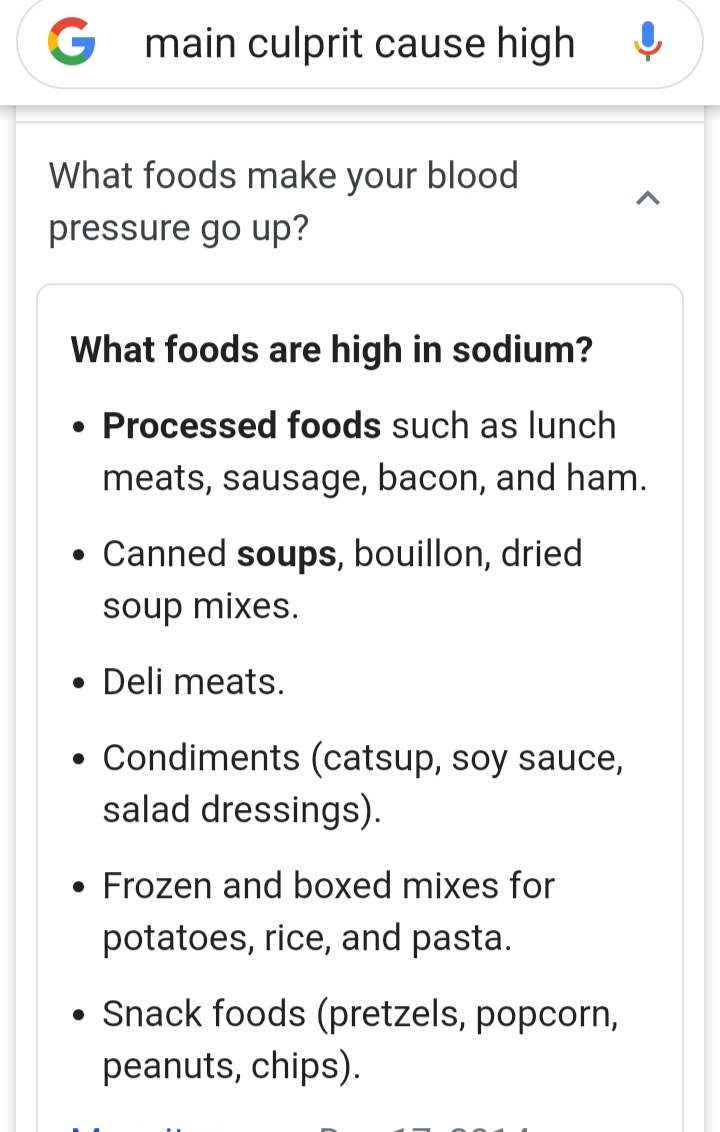Click 'pressure go up?' question line

[x=178, y=229]
